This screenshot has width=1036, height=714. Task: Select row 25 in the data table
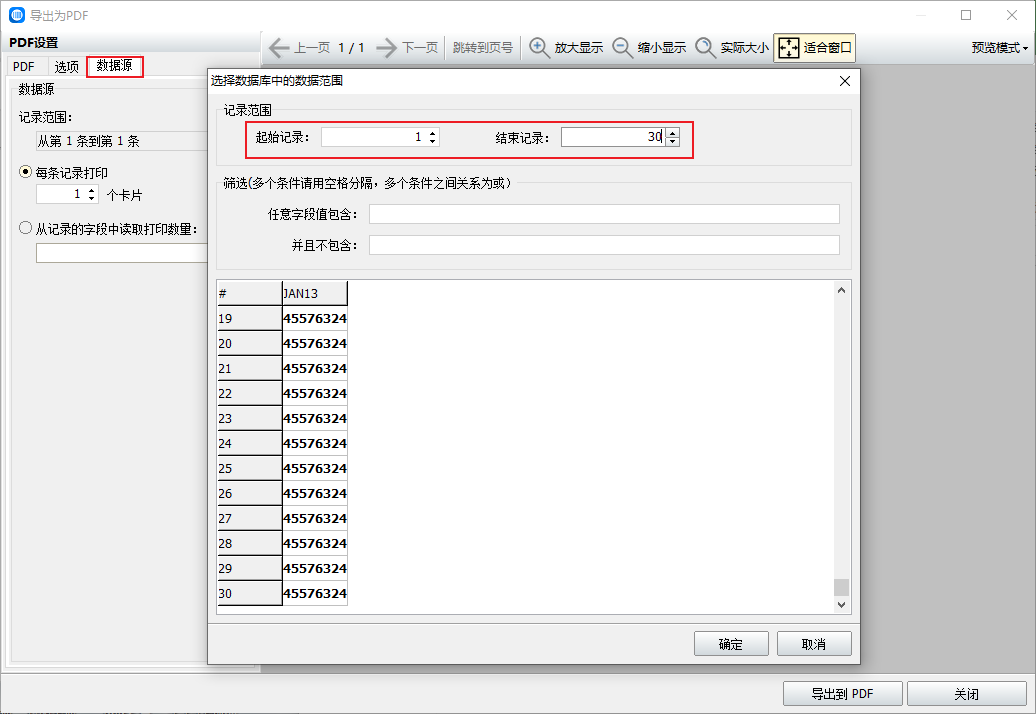point(282,468)
